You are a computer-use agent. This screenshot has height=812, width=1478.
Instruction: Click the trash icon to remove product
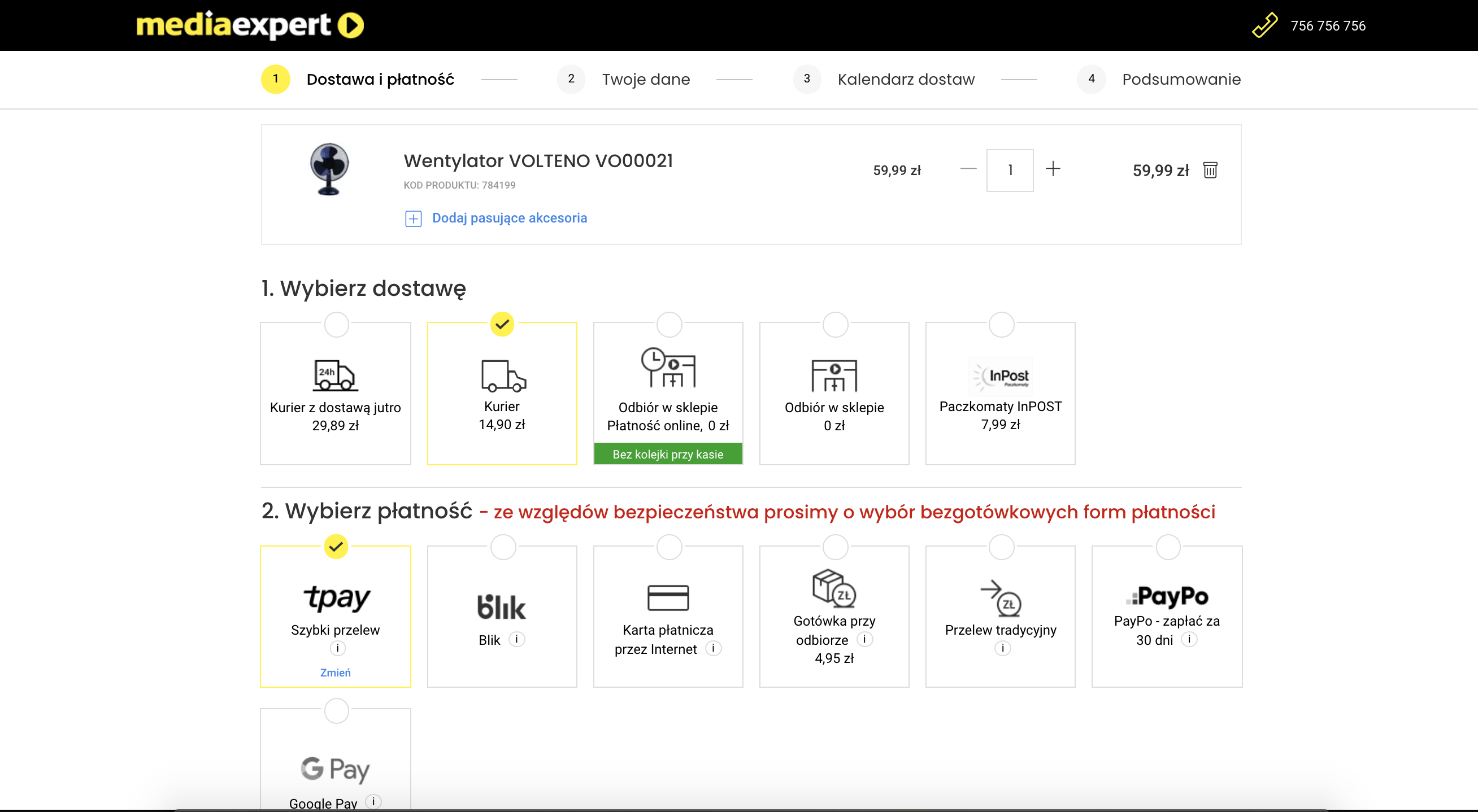coord(1210,171)
